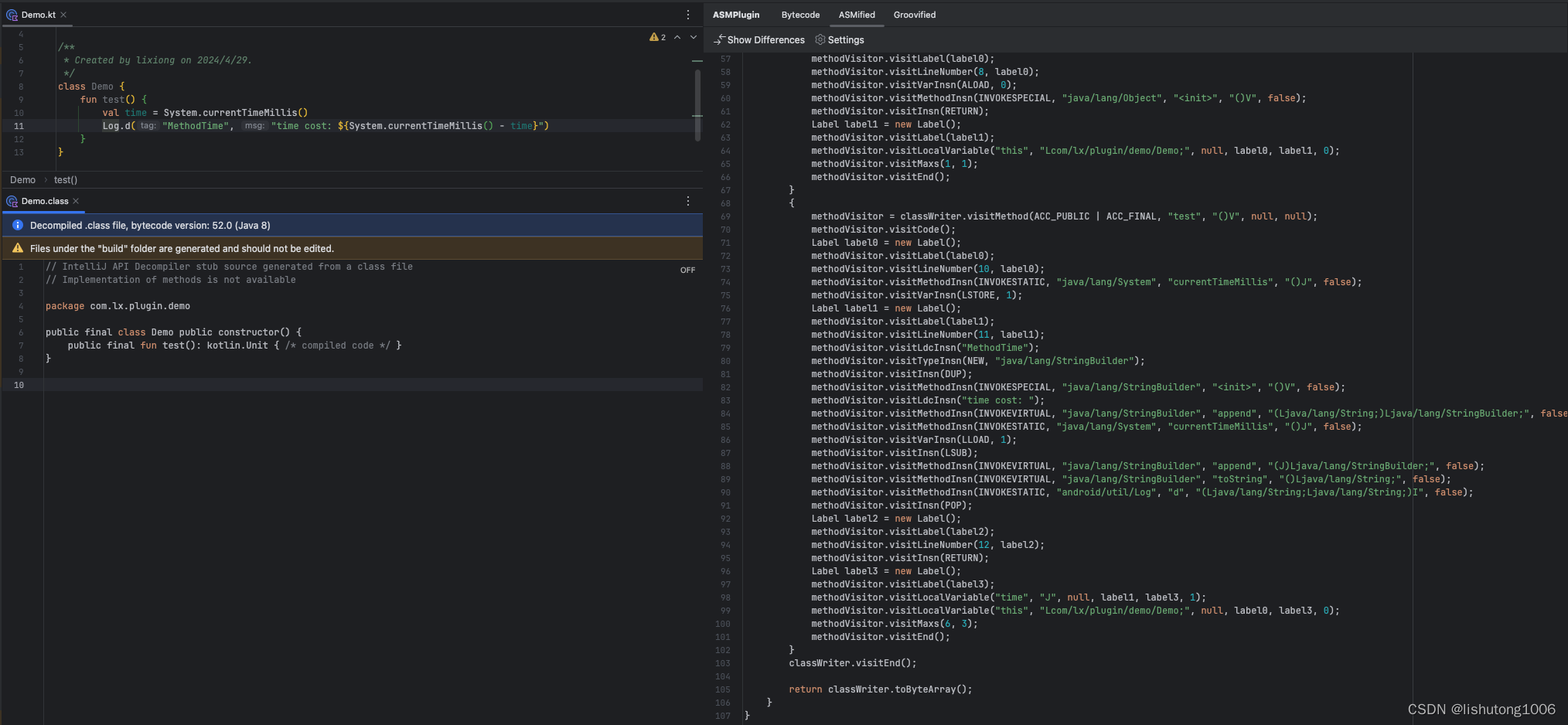Click 'methodVisitor.visitInsn(DUP);' line

pos(891,374)
